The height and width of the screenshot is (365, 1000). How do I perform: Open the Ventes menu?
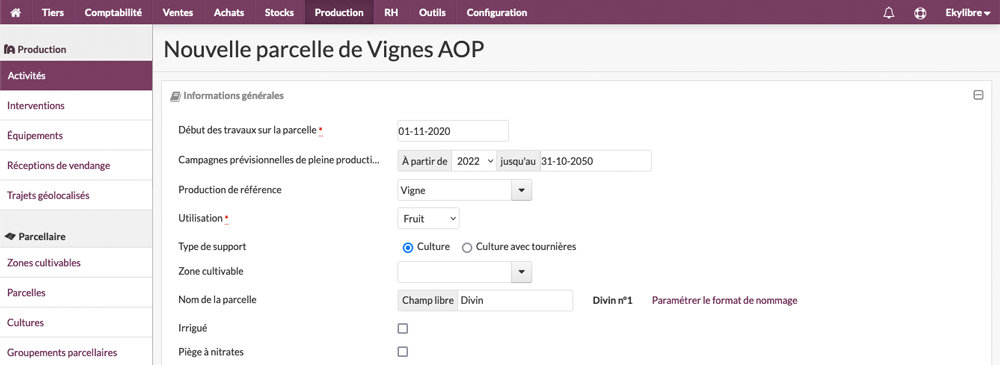pos(179,12)
